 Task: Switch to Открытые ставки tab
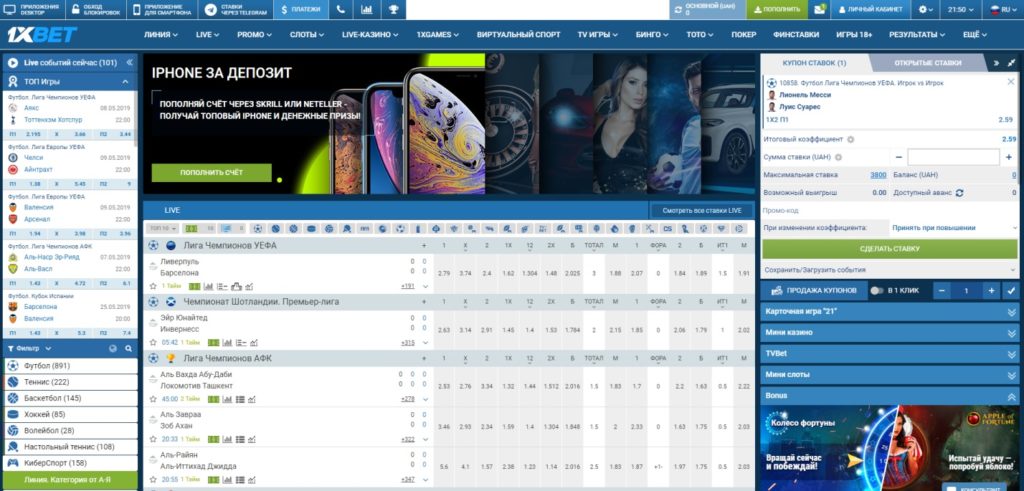coord(927,63)
